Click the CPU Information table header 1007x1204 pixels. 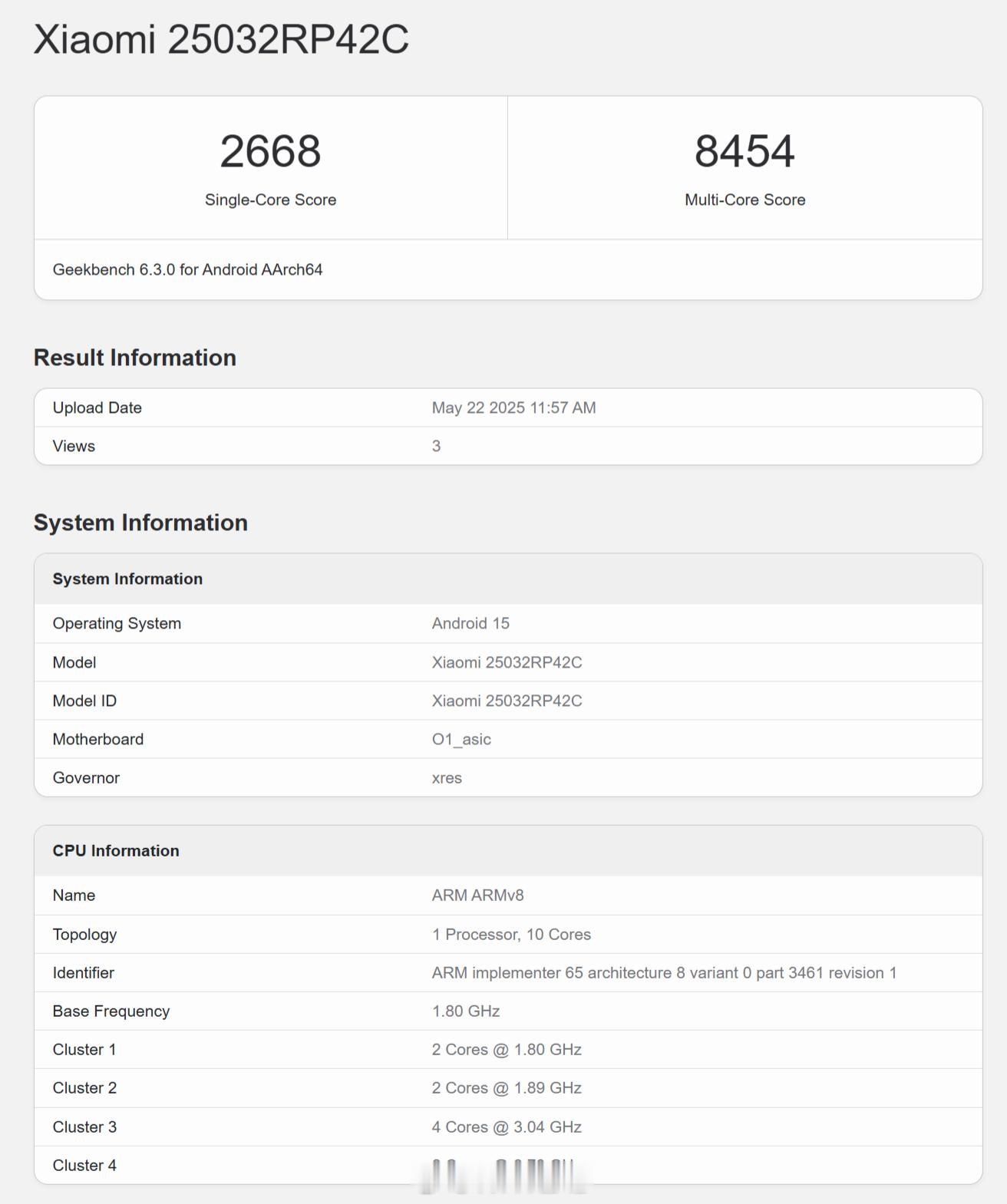click(116, 850)
